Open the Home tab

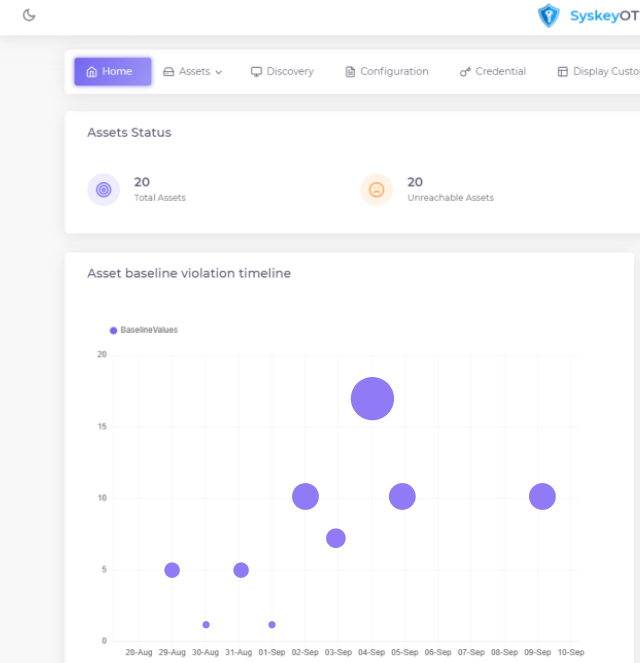tap(112, 72)
